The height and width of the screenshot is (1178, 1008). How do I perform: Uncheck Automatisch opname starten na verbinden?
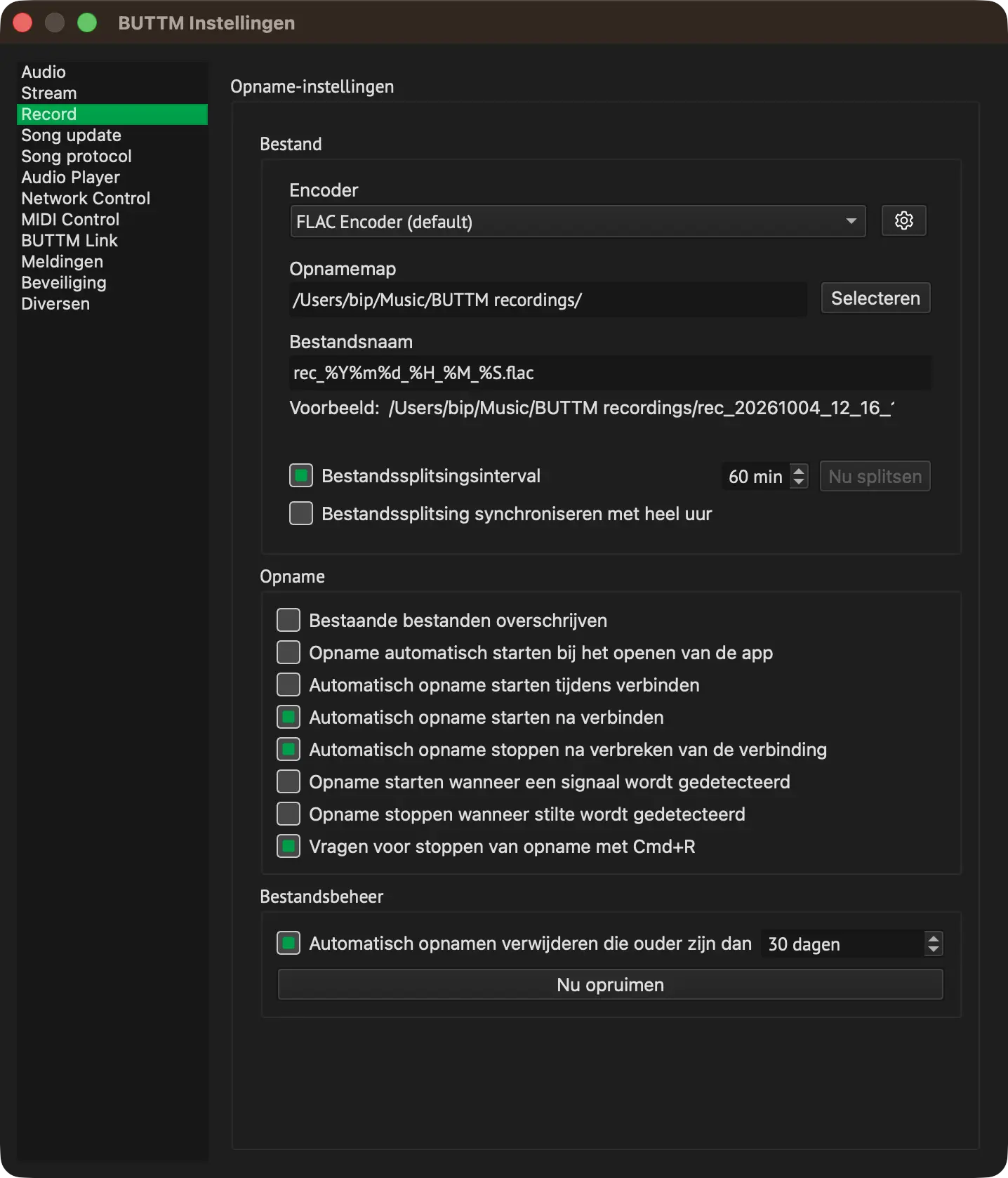289,717
